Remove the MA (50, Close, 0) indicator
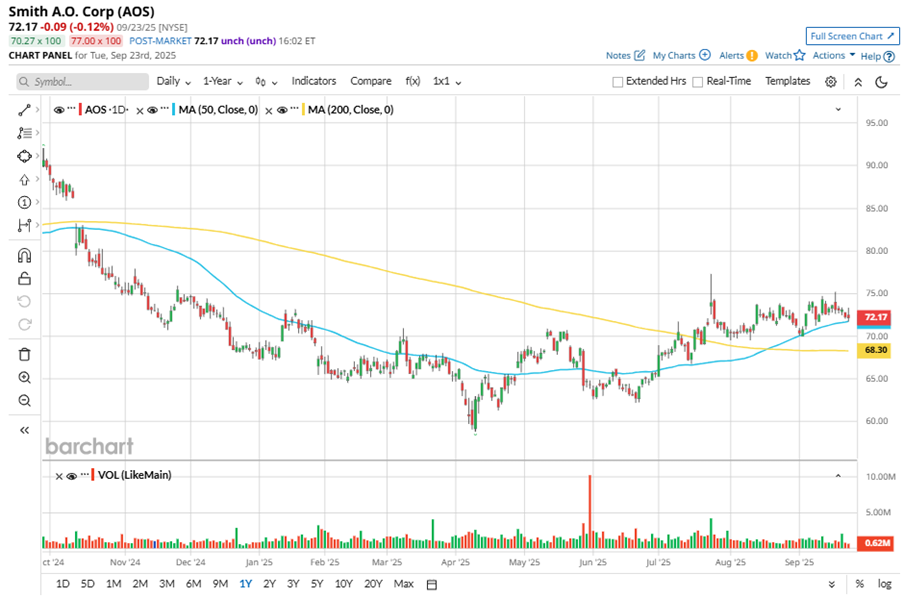 [x=139, y=111]
